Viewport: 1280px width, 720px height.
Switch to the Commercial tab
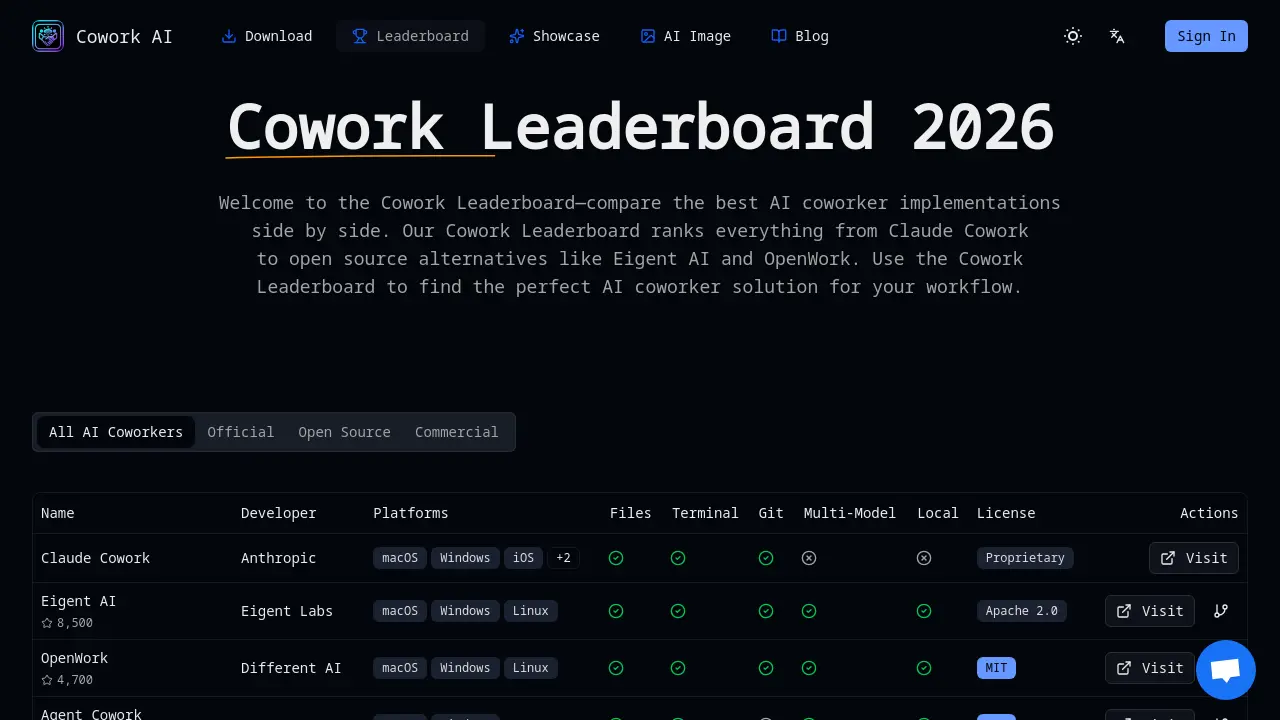tap(456, 432)
